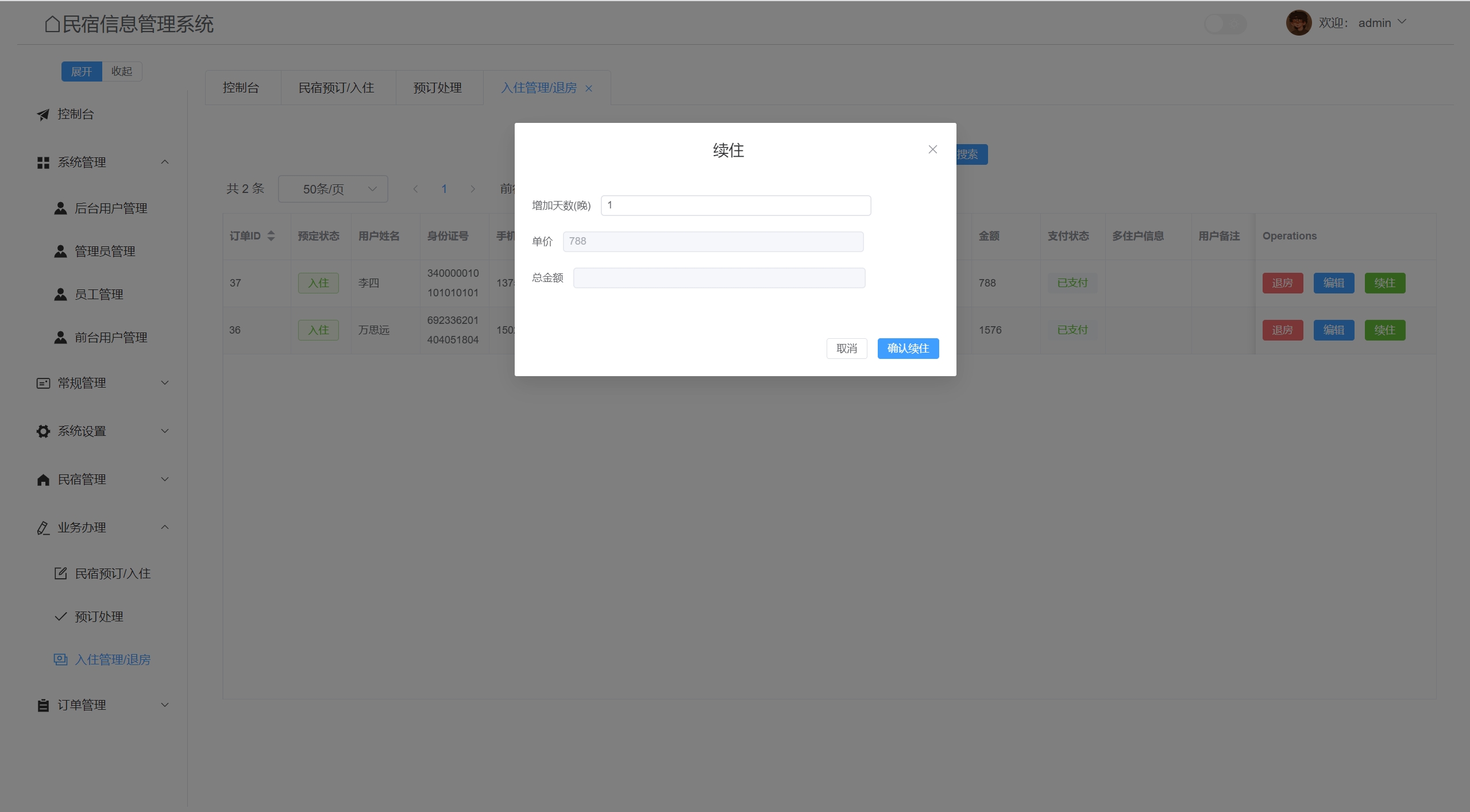
Task: Close the 续住 dialog with X icon
Action: 932,149
